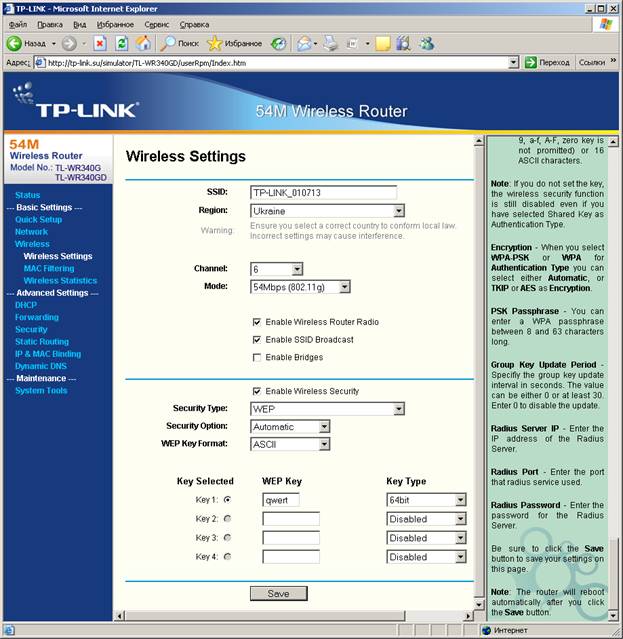Image resolution: width=623 pixels, height=639 pixels.
Task: Toggle Enable Wireless Security checkbox
Action: [257, 391]
